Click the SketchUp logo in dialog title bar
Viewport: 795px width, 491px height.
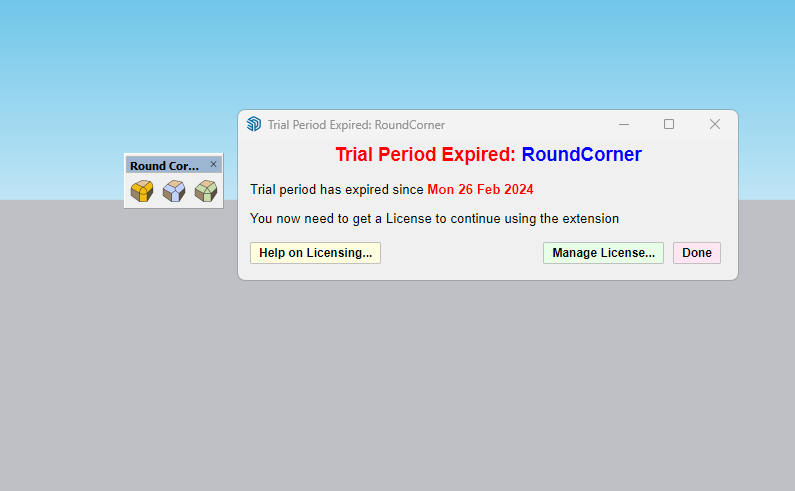(x=254, y=124)
